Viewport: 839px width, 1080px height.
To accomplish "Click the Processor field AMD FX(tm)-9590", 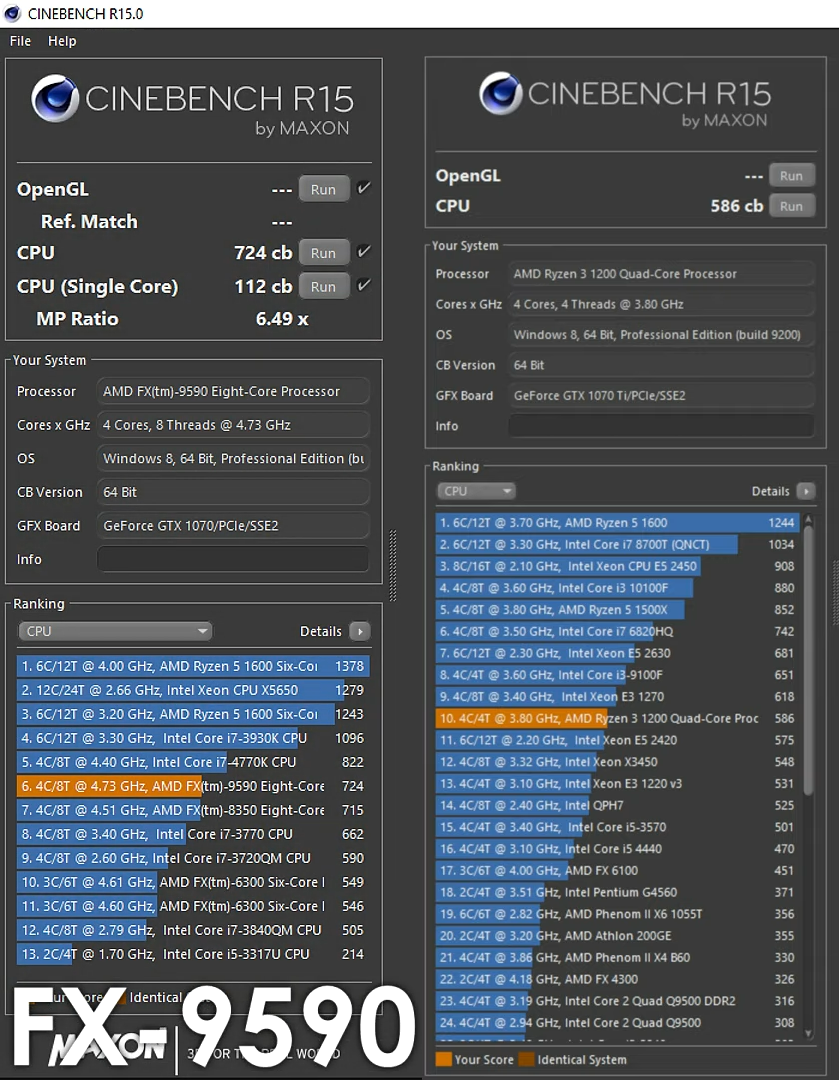I will click(233, 391).
